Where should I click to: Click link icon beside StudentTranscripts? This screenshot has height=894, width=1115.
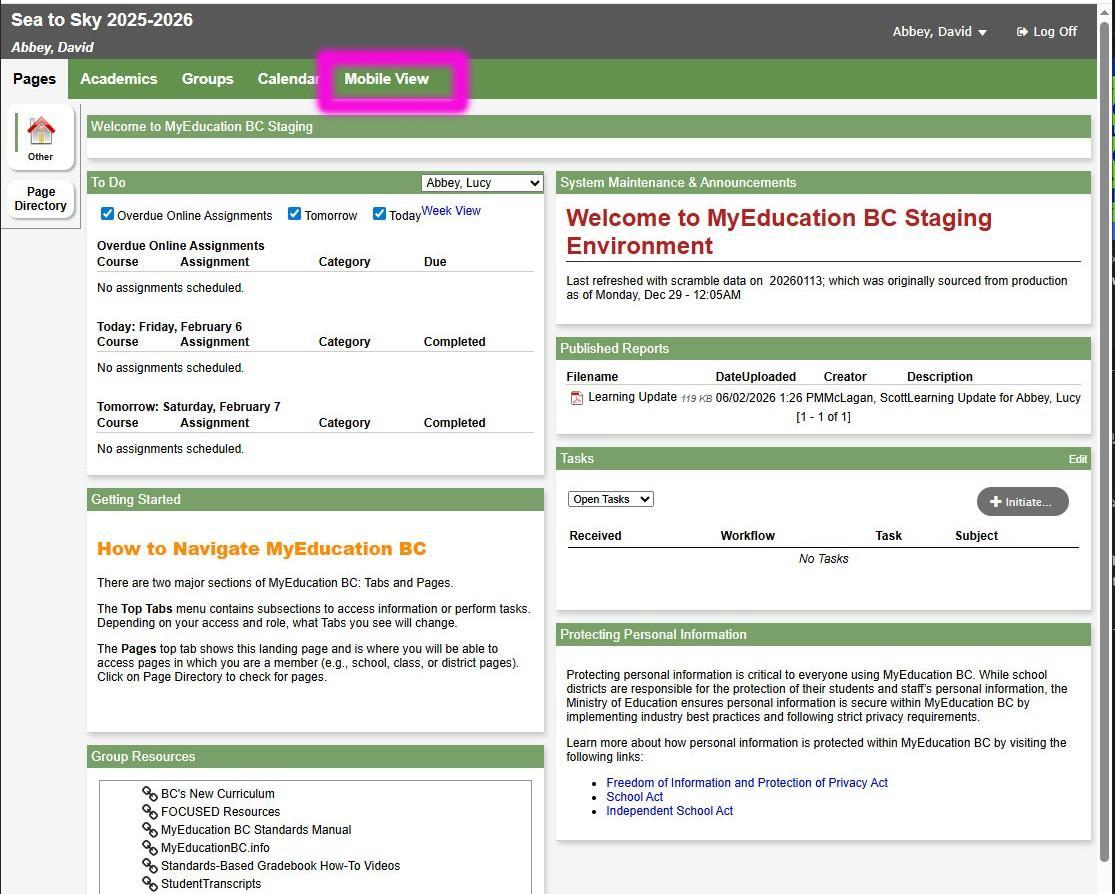[150, 884]
